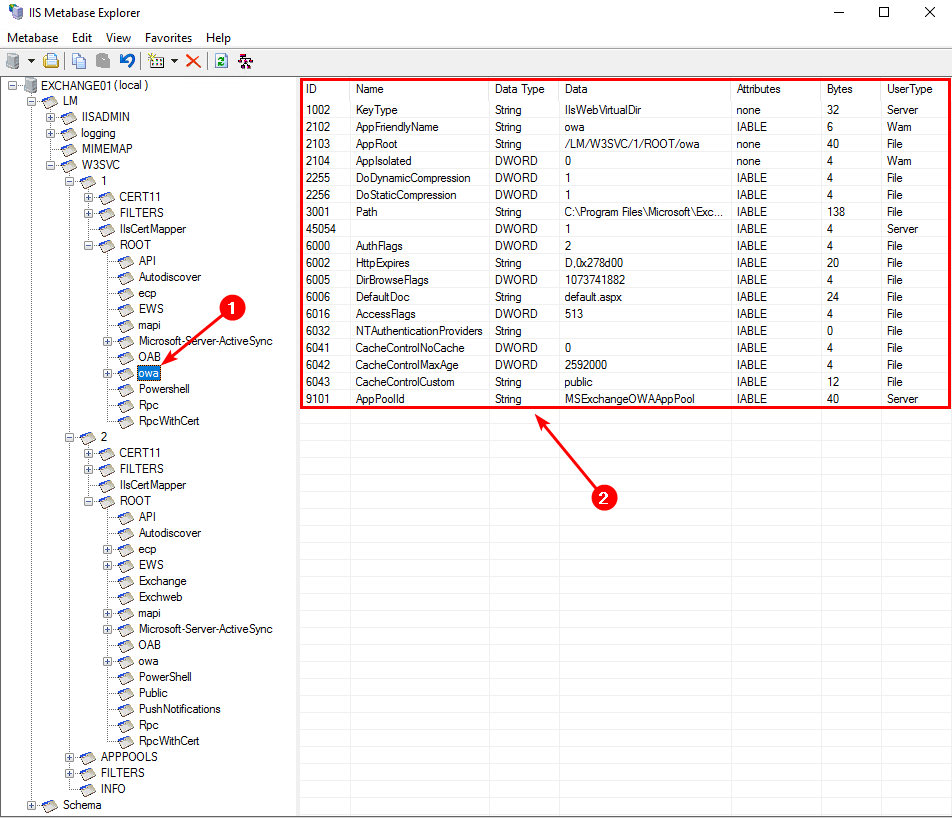Open the Metabase menu
The height and width of the screenshot is (818, 952).
coord(33,37)
